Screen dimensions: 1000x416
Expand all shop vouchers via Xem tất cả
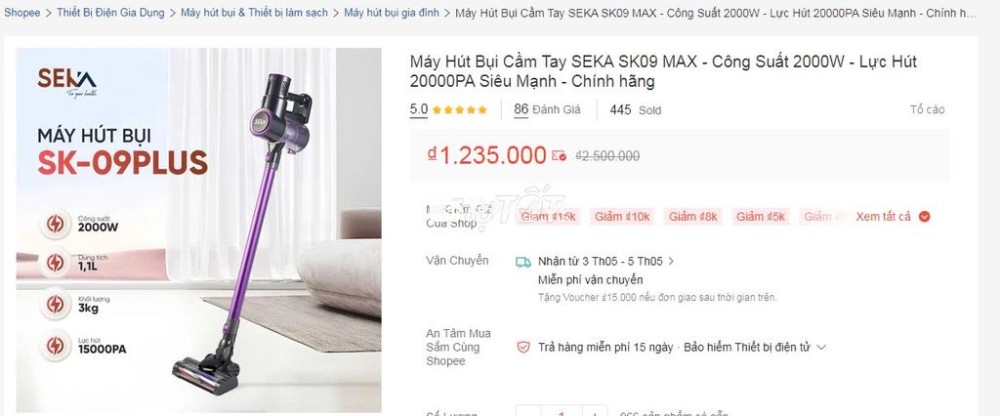click(883, 217)
